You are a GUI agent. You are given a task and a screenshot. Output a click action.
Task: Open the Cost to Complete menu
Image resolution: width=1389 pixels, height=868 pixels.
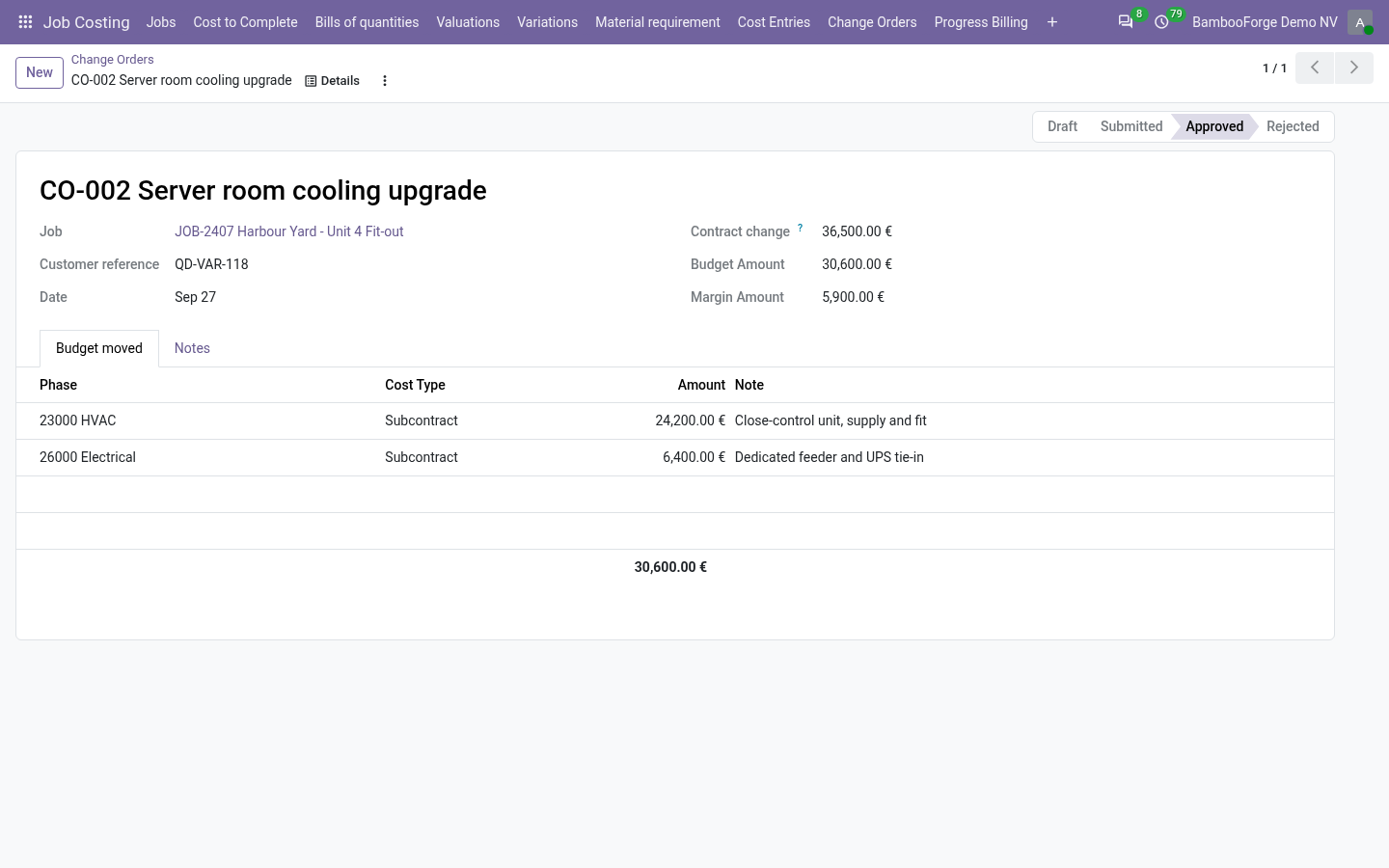[x=245, y=22]
